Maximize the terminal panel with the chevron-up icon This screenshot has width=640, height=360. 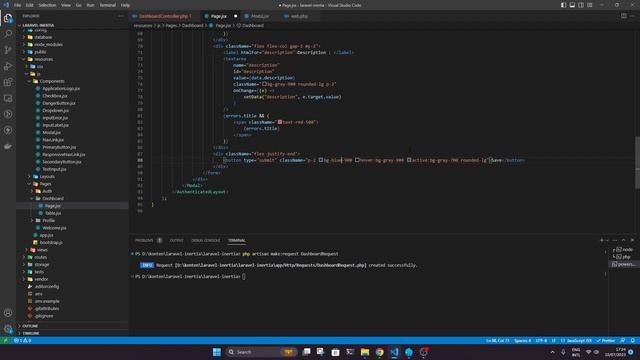click(623, 240)
